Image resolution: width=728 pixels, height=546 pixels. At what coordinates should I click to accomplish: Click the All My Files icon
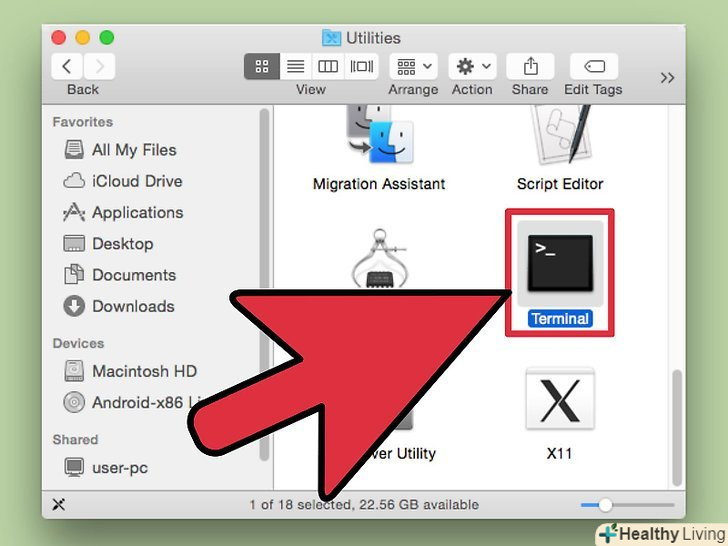pos(74,150)
